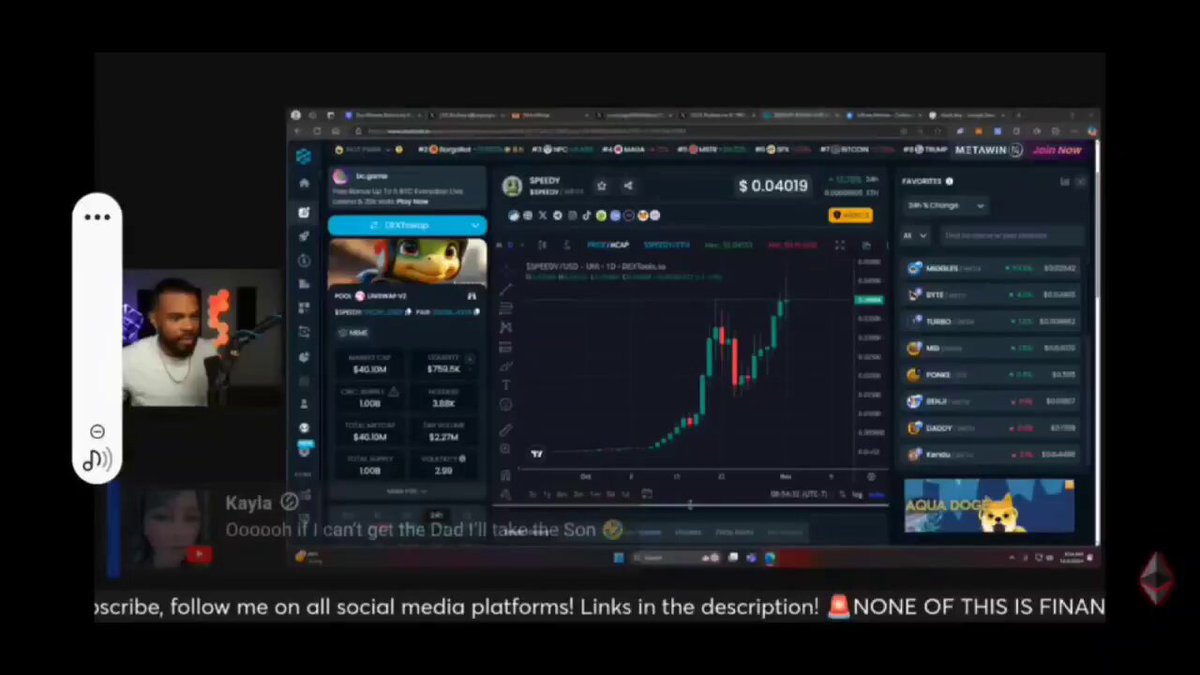The image size is (1200, 675).
Task: Open the PONKE row in Favorites
Action: [992, 375]
